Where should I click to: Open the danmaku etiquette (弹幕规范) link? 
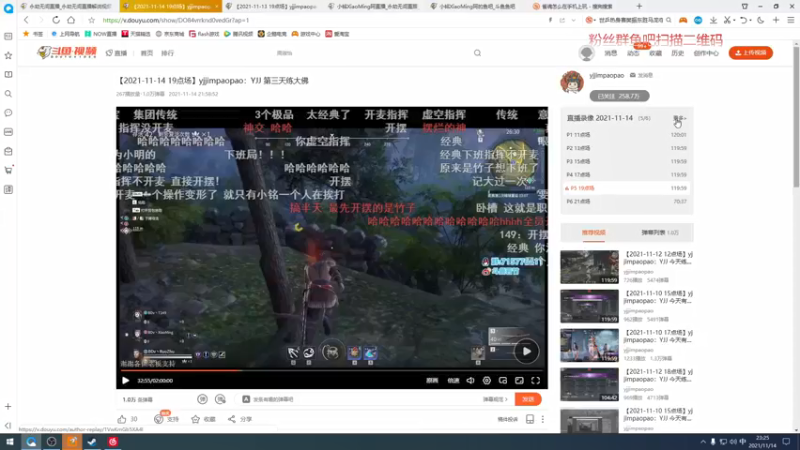(495, 399)
